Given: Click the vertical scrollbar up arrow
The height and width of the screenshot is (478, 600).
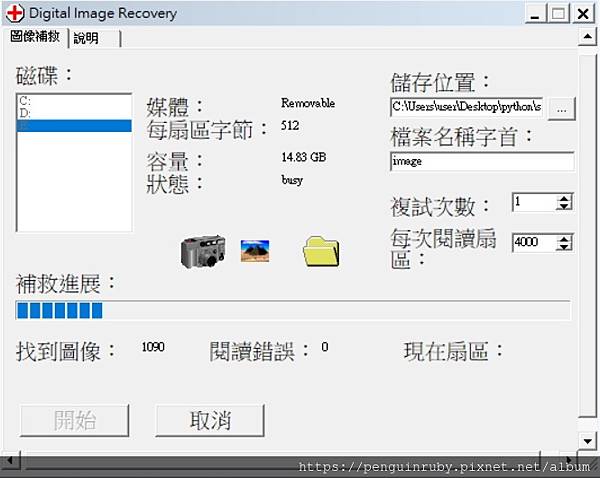Looking at the screenshot, I should [587, 37].
